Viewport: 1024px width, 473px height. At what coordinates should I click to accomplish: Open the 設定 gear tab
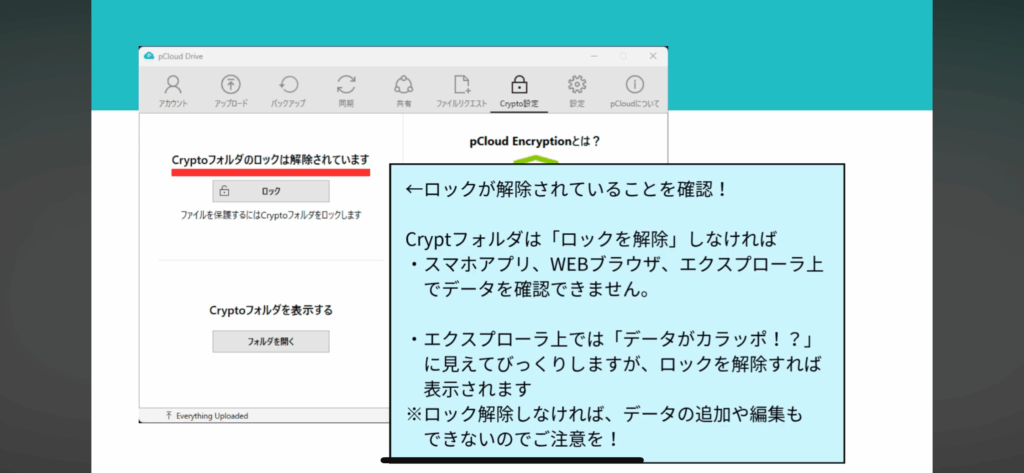pyautogui.click(x=577, y=90)
